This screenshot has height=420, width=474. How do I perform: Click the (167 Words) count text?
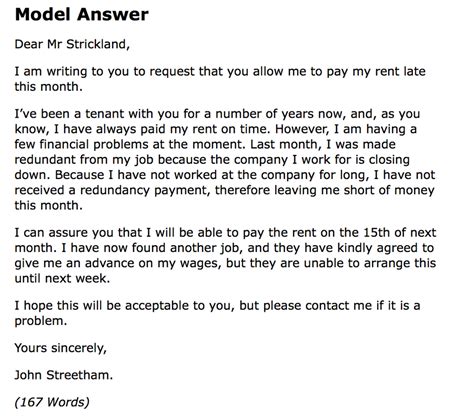point(52,402)
